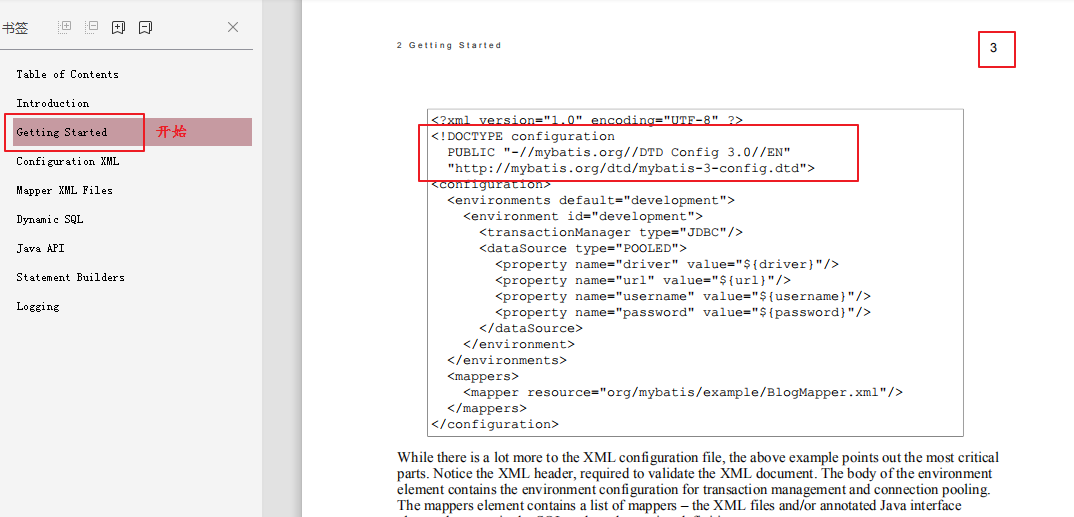
Task: Click the '<!DOCTYPE configuration' line
Action: (523, 136)
